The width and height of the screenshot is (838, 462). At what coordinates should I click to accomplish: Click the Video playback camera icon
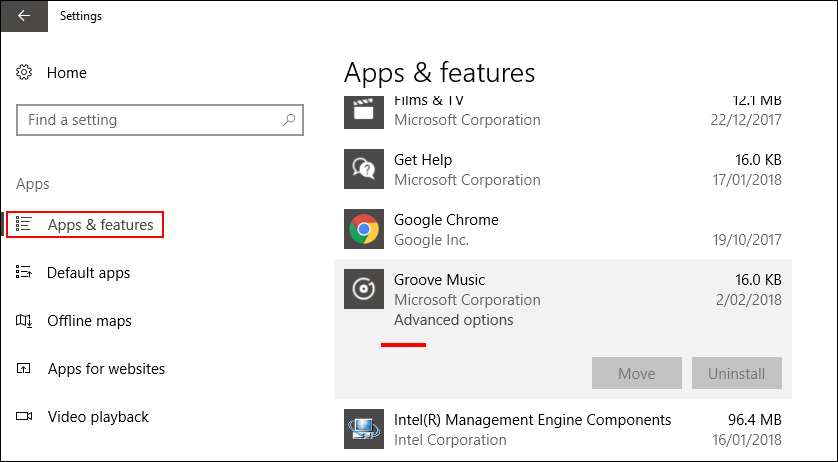24,417
